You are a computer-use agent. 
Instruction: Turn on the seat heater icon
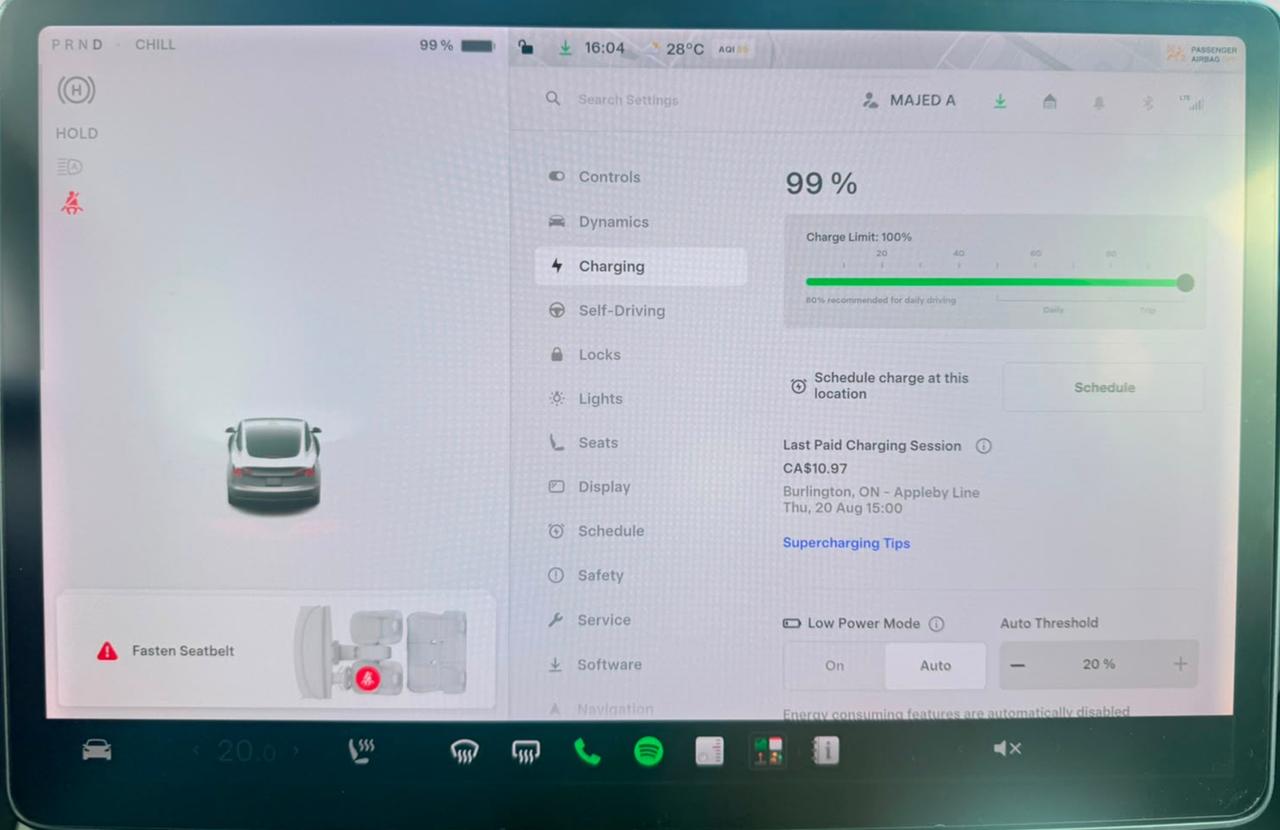[x=362, y=751]
